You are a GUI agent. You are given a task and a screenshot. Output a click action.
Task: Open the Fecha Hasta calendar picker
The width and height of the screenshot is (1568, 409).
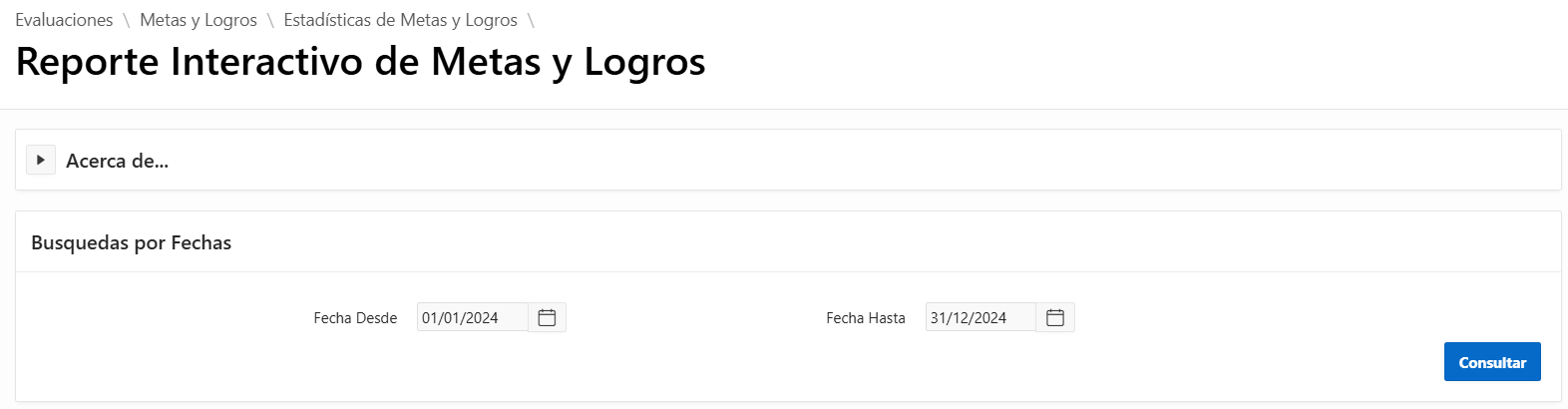(x=1055, y=317)
